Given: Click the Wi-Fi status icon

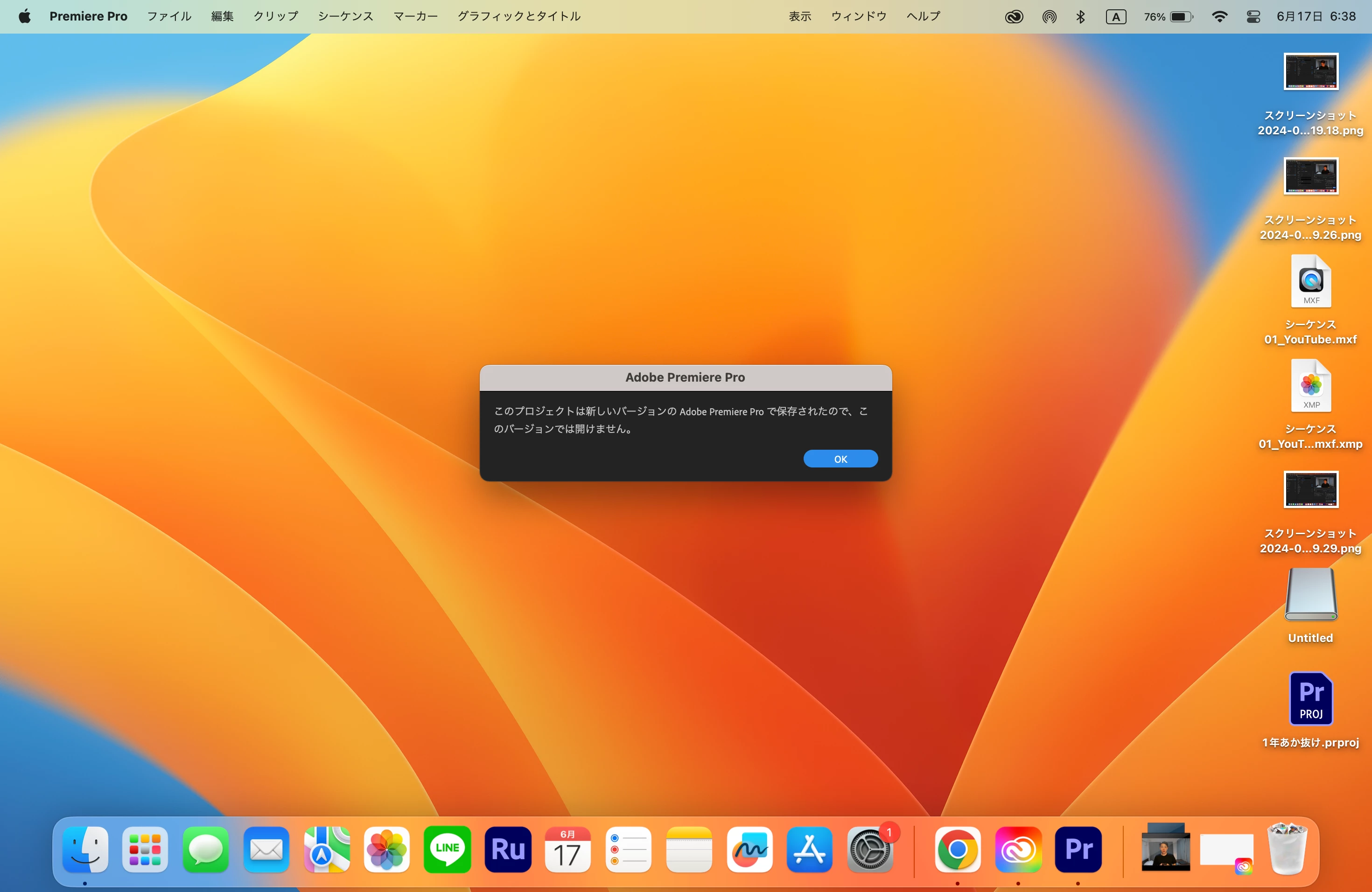Looking at the screenshot, I should pyautogui.click(x=1218, y=17).
